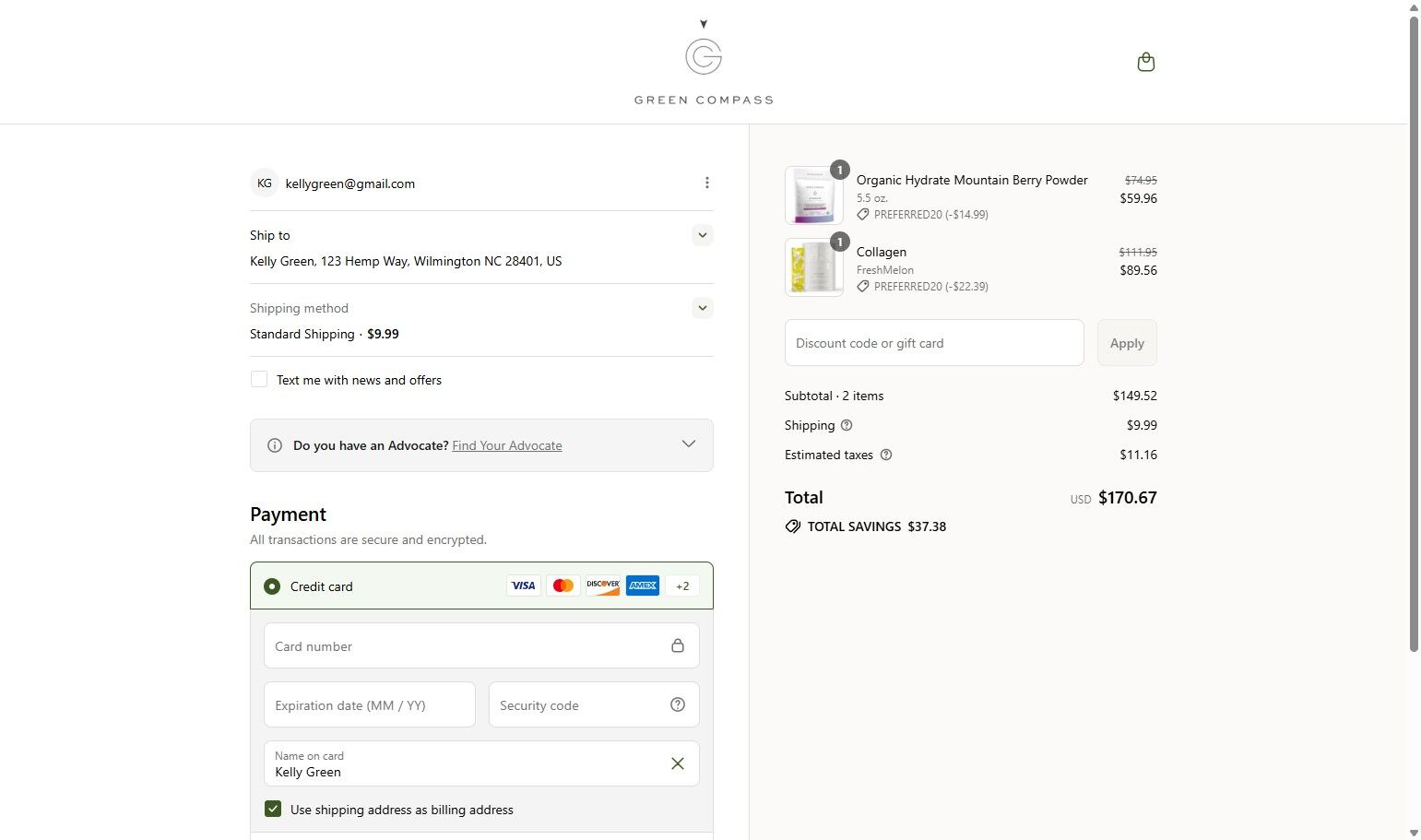Click the Payment heading
Screen dimensions: 1421x840
click(x=288, y=515)
